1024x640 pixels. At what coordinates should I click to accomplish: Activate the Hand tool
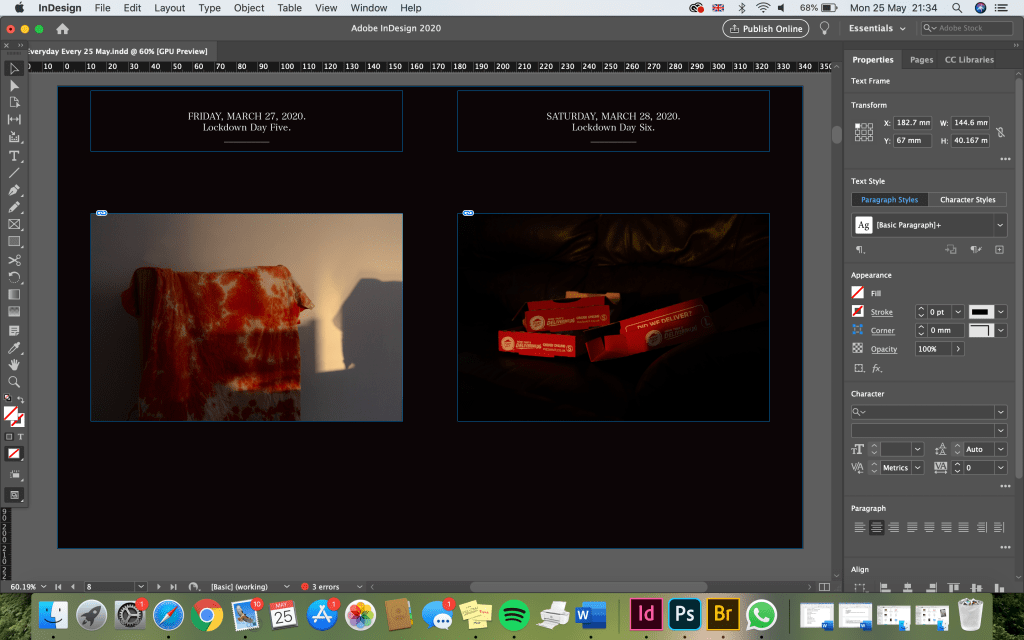click(14, 364)
